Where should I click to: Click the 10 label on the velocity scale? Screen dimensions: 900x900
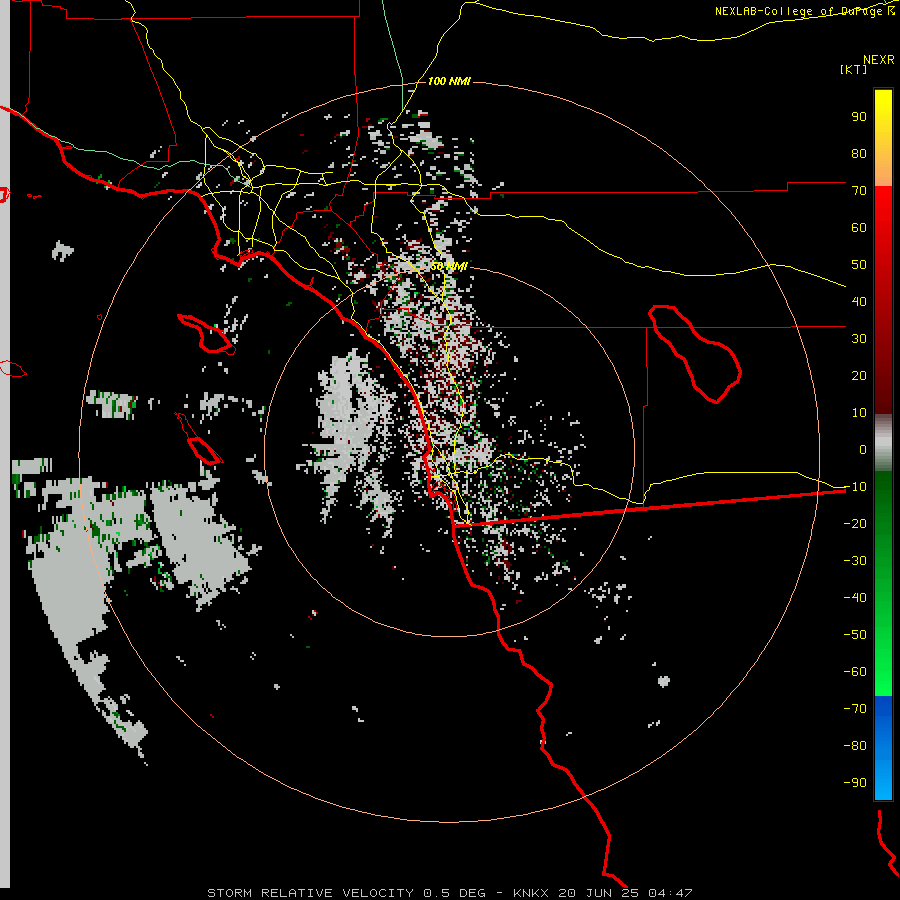coord(859,413)
